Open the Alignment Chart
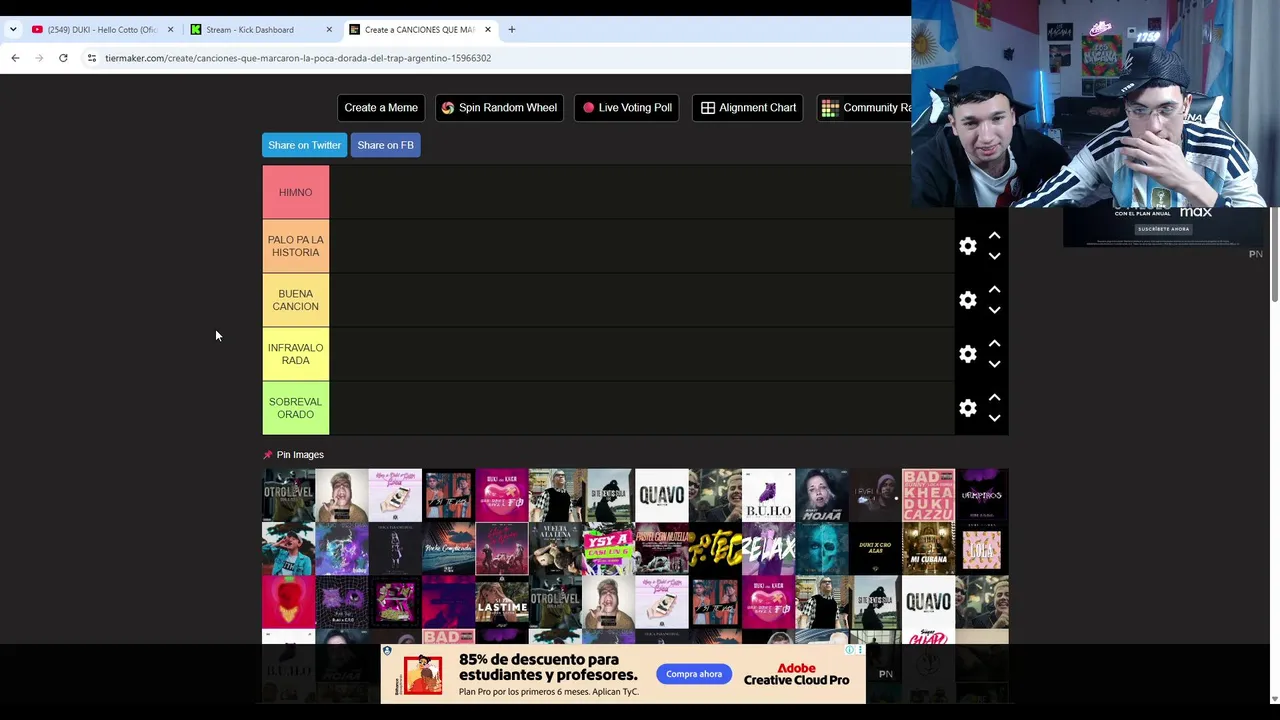1280x720 pixels. click(x=748, y=108)
